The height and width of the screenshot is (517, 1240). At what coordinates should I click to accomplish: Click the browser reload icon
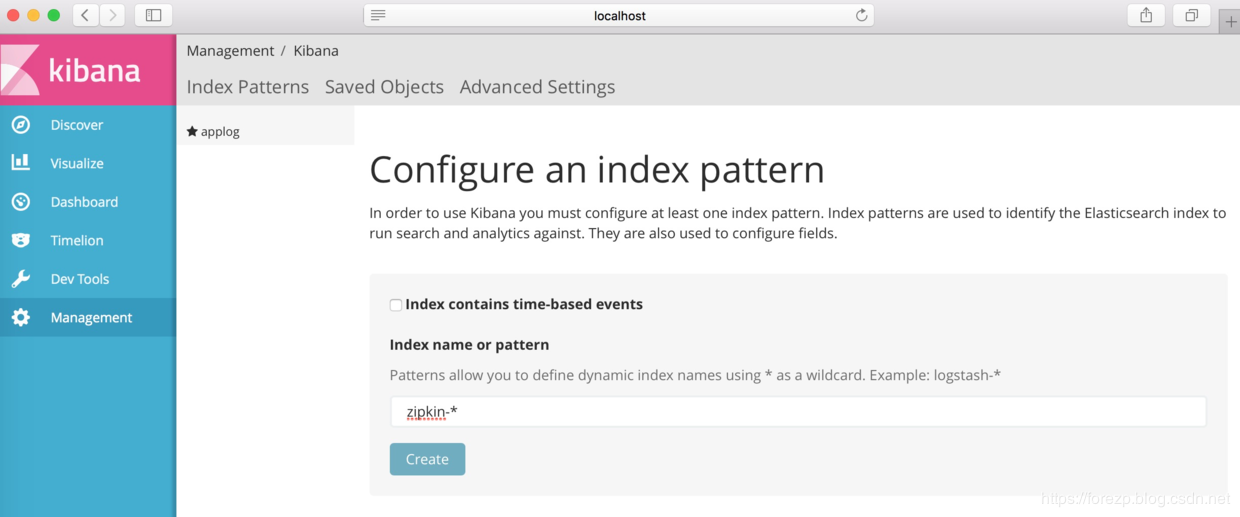click(x=861, y=15)
